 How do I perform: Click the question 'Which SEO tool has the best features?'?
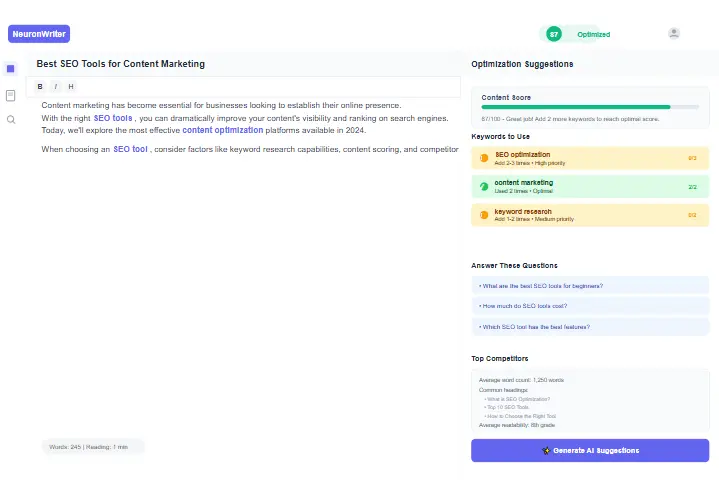[590, 327]
